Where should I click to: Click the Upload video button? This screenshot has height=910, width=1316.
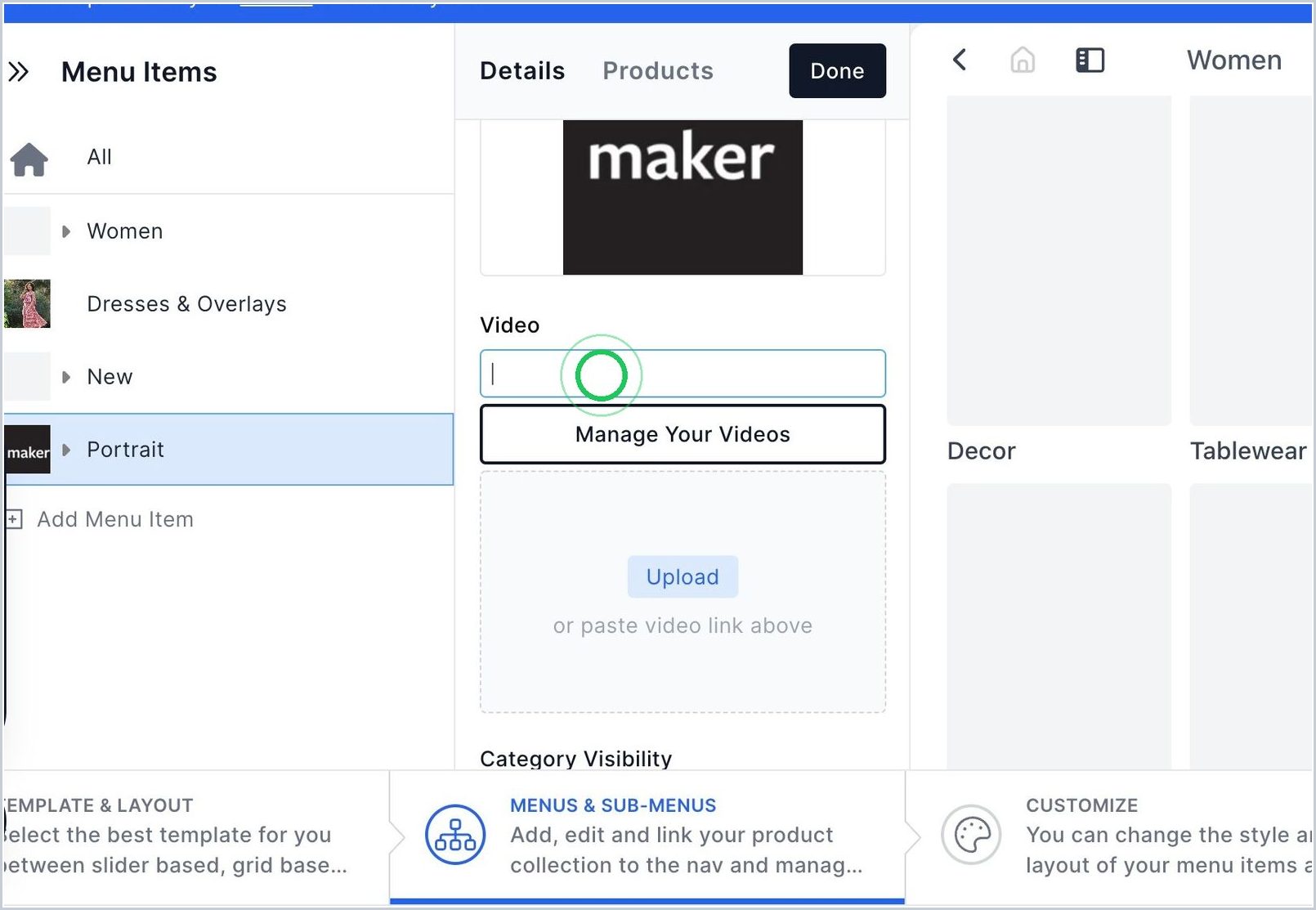tap(683, 577)
